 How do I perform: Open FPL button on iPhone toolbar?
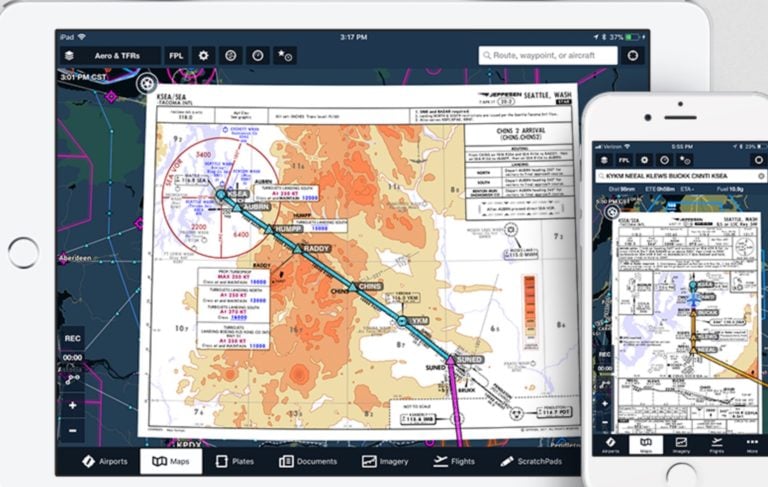pyautogui.click(x=624, y=160)
